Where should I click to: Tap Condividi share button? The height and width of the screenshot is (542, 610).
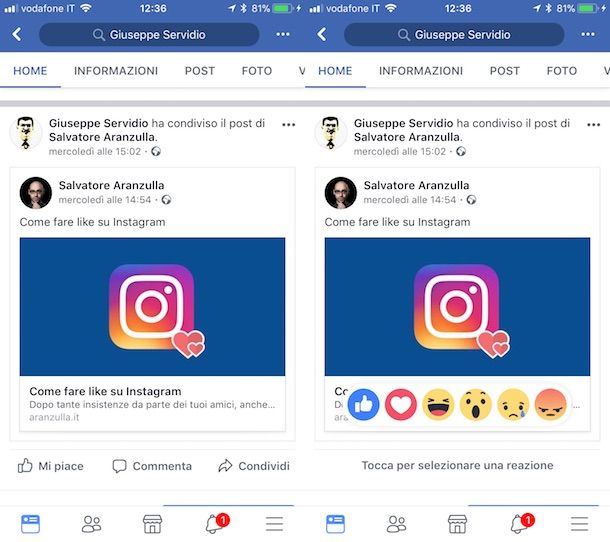(x=254, y=466)
